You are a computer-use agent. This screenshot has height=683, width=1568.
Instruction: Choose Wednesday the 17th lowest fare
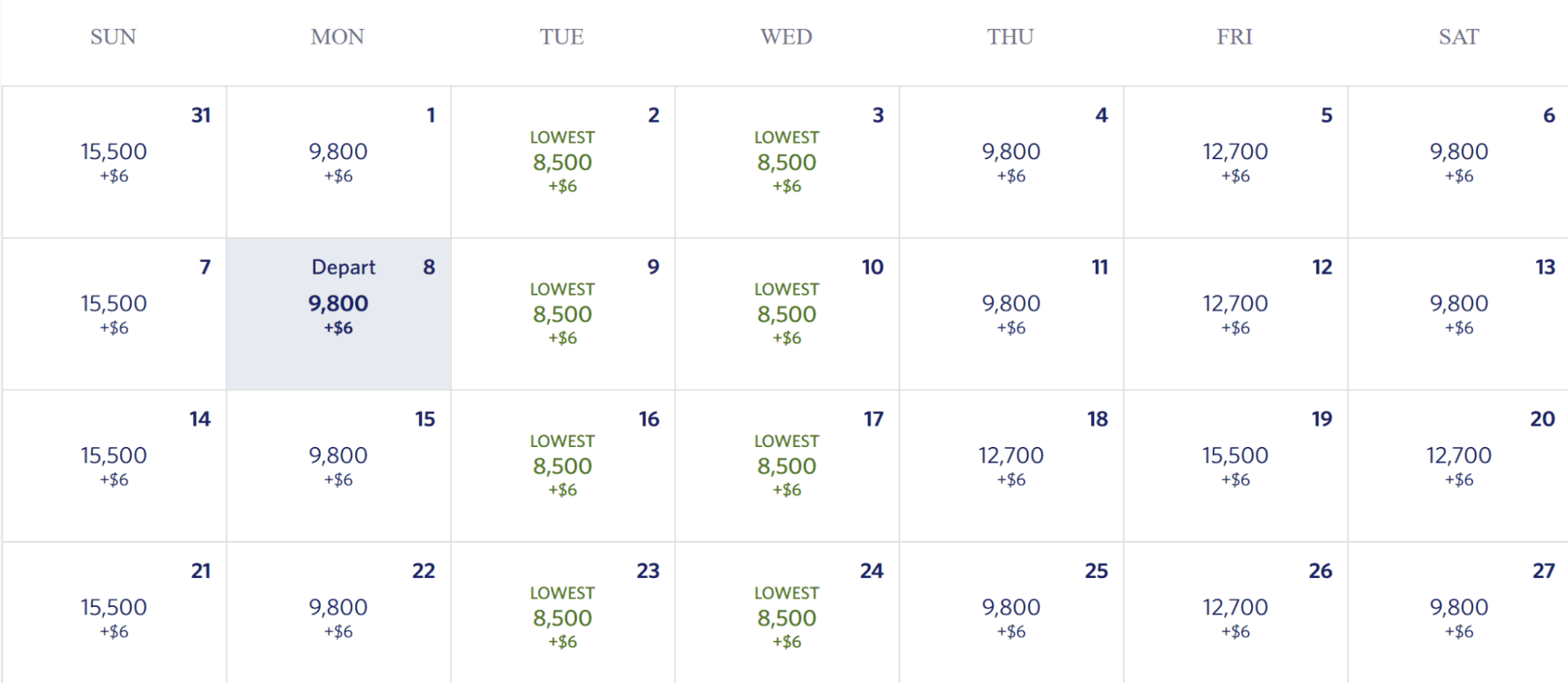[x=788, y=467]
